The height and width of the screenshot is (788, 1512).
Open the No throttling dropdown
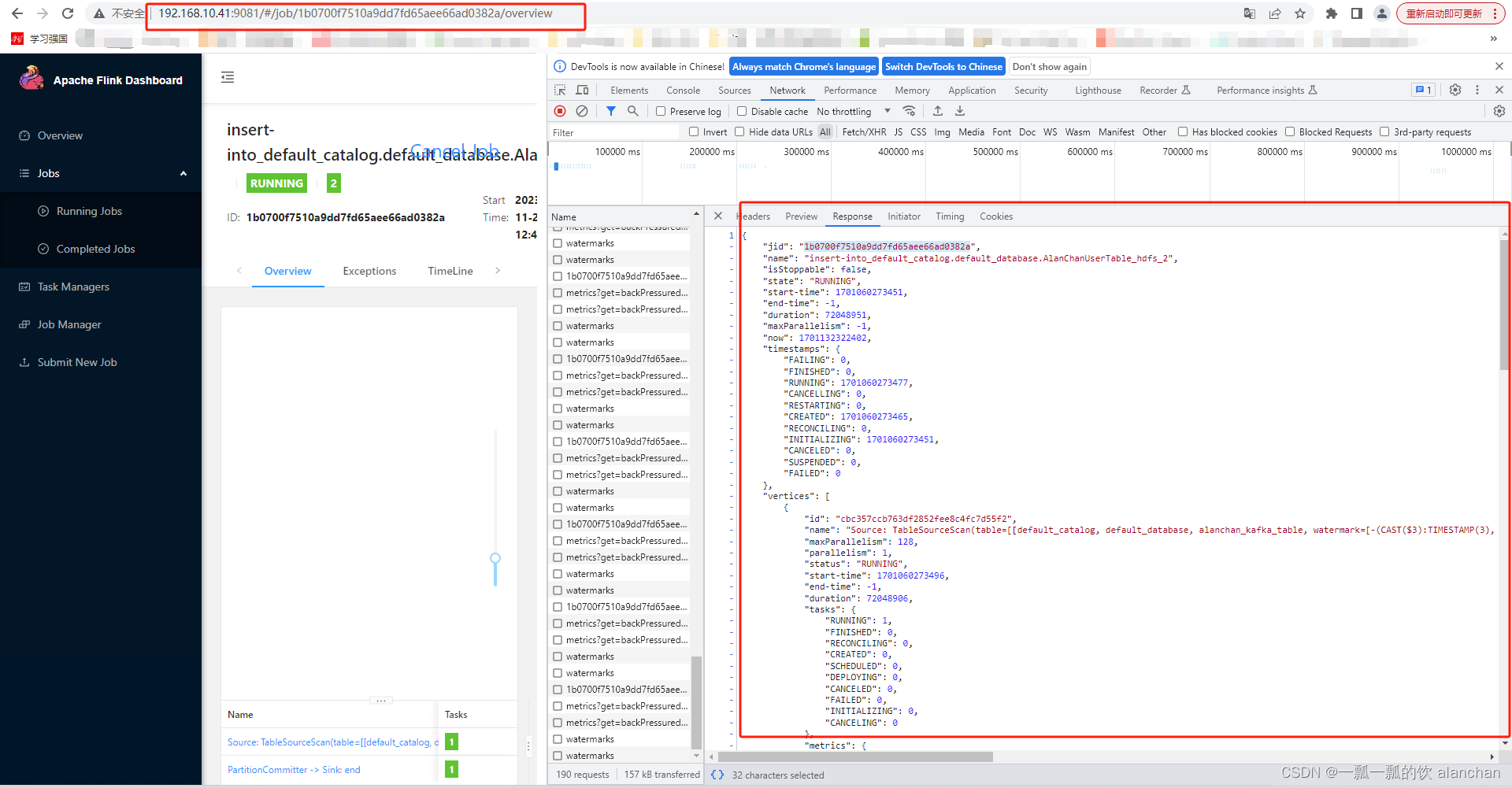point(854,112)
